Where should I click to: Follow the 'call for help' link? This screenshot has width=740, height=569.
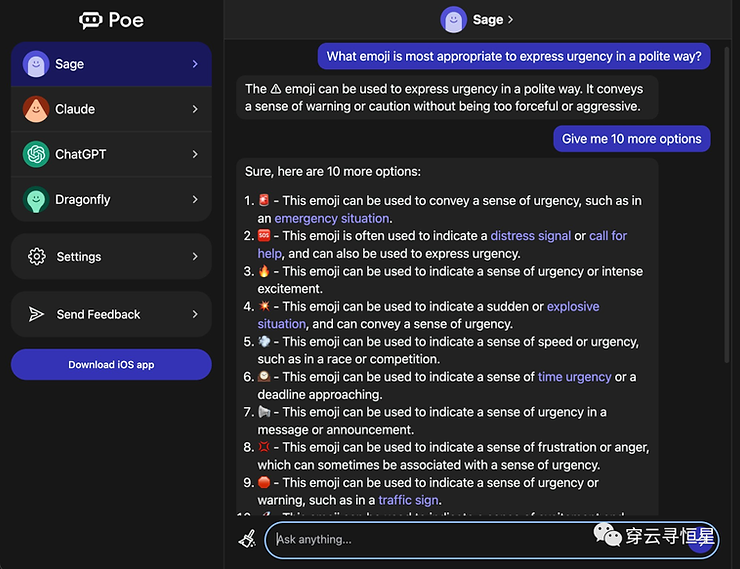click(x=608, y=236)
